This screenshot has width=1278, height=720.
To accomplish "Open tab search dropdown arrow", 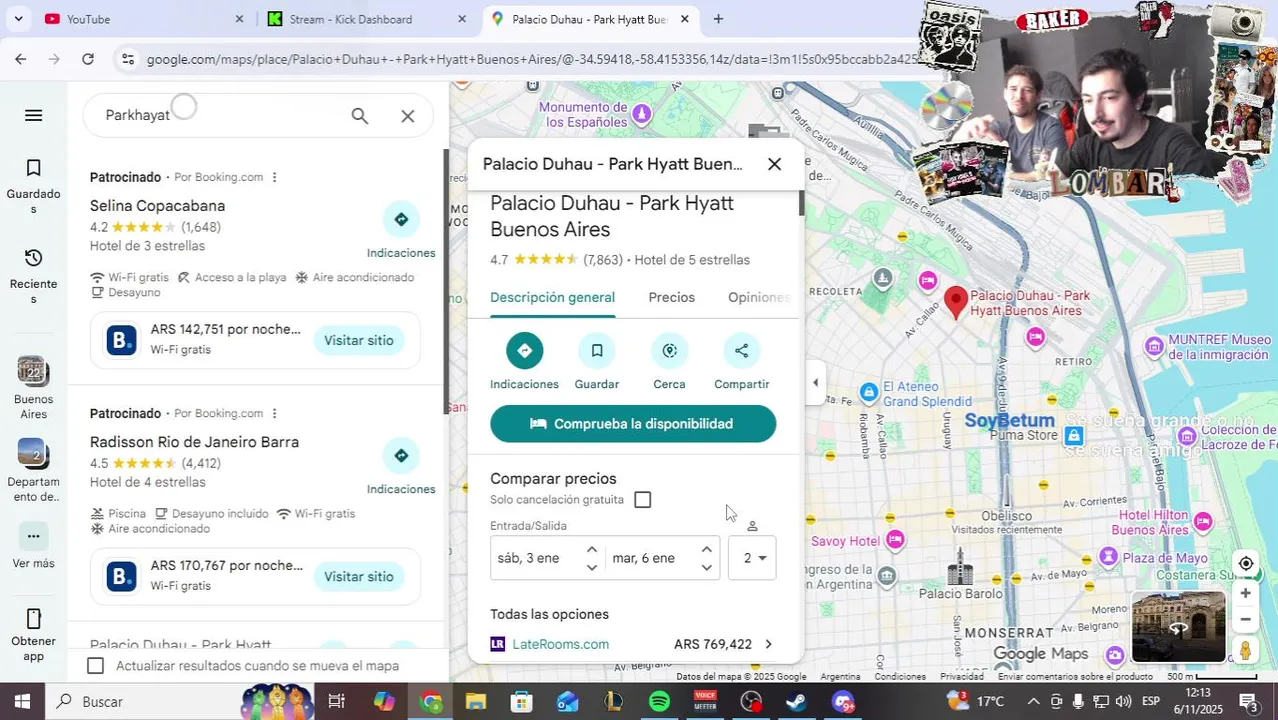I will tap(18, 19).
